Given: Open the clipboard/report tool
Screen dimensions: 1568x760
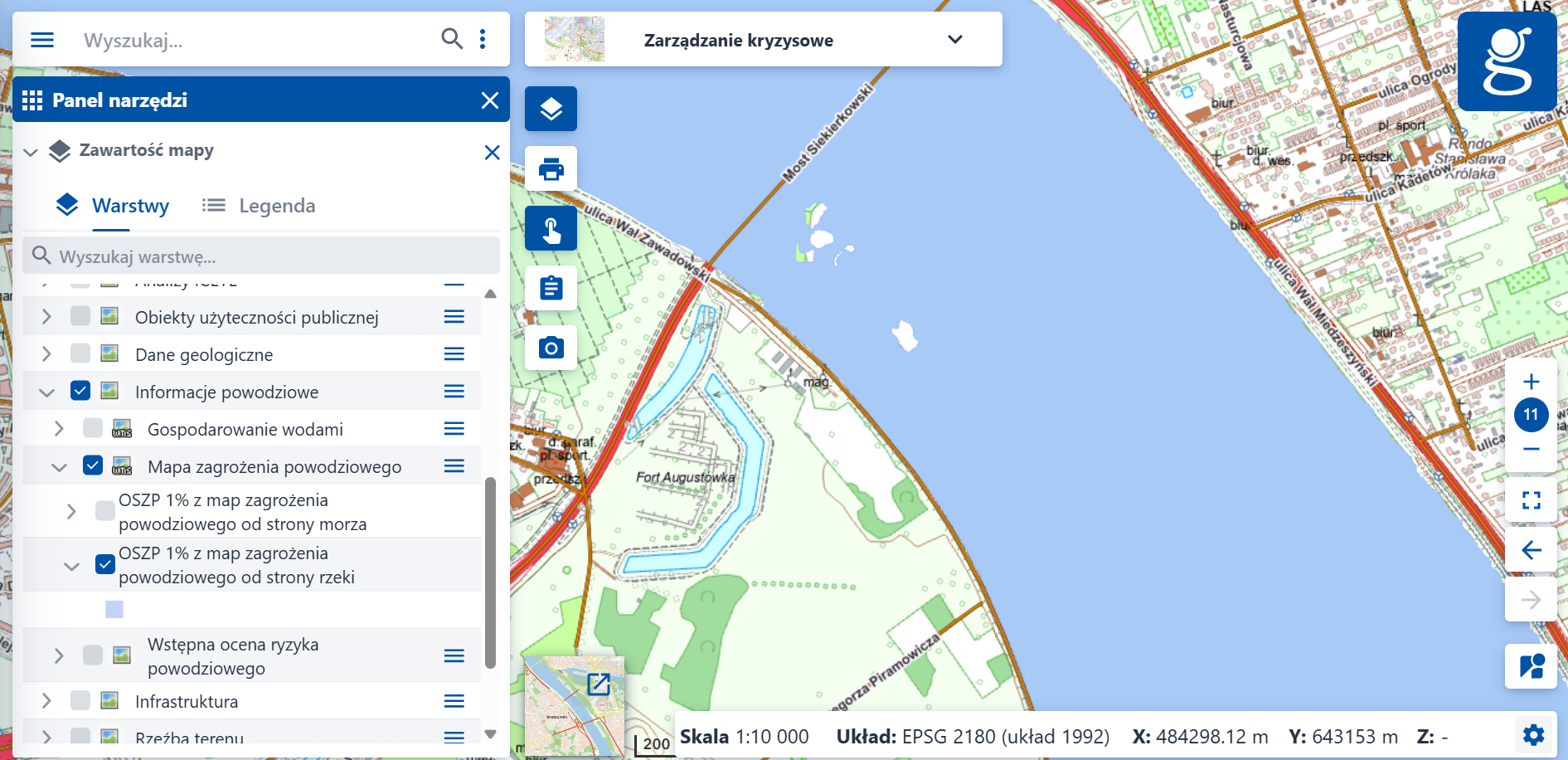Looking at the screenshot, I should 551,288.
